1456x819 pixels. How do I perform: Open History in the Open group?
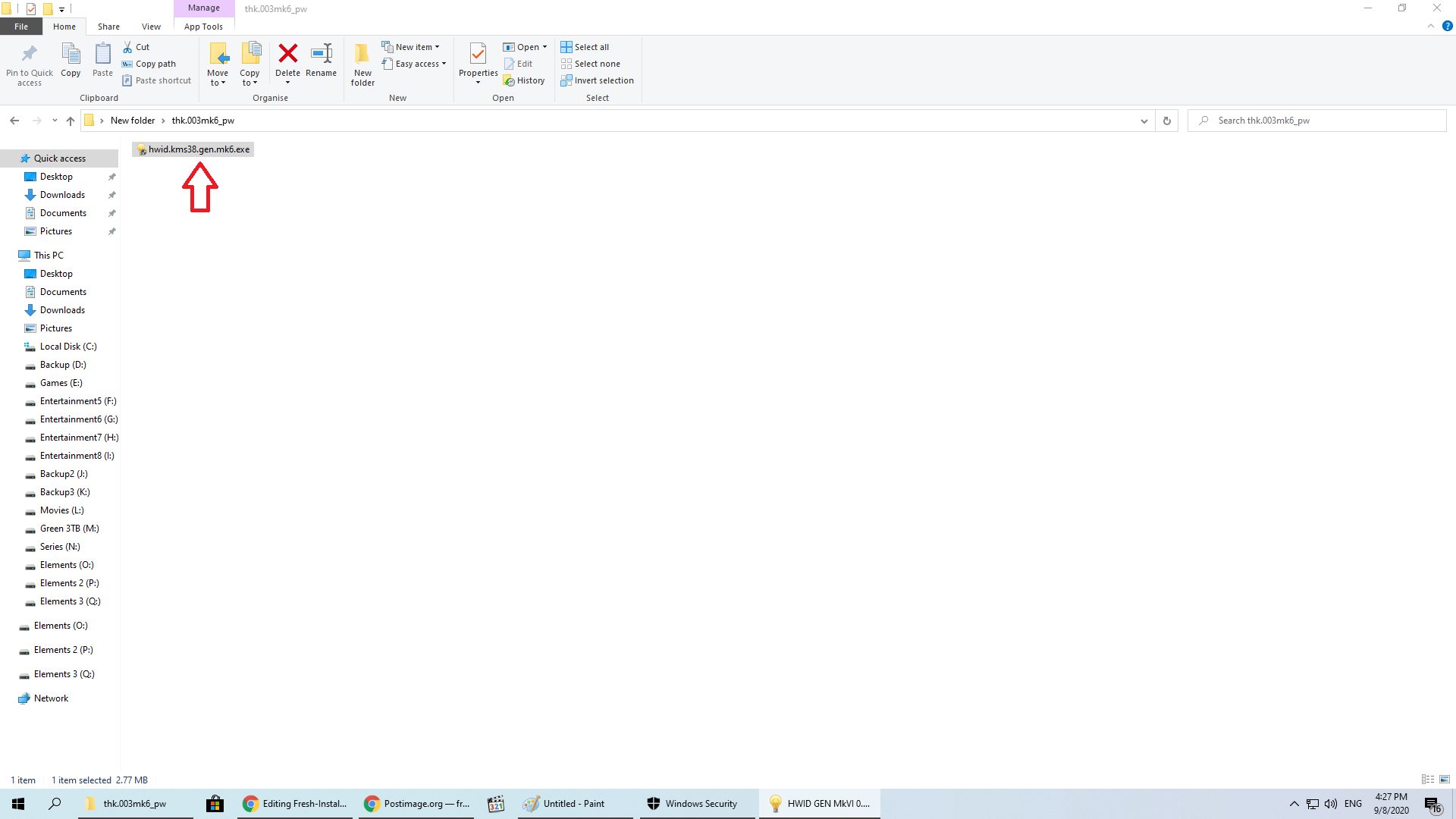click(x=524, y=80)
